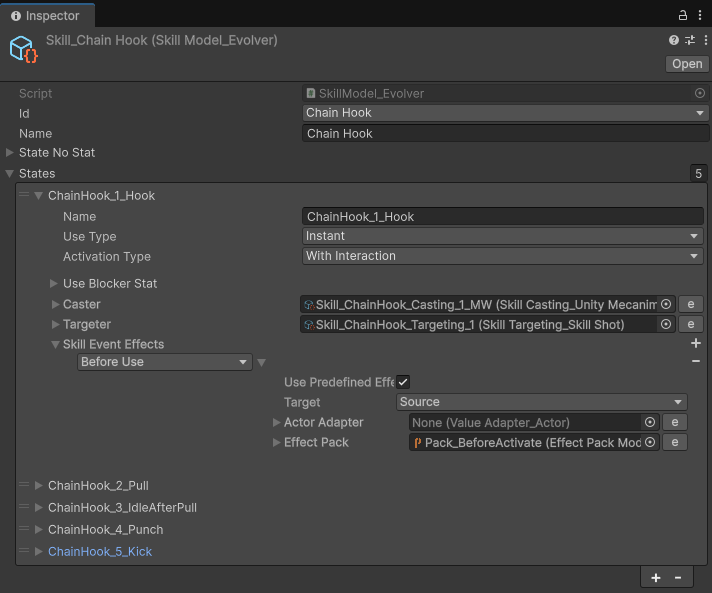Viewport: 712px width, 593px height.
Task: Open the Activation Type dropdown
Action: pos(503,256)
